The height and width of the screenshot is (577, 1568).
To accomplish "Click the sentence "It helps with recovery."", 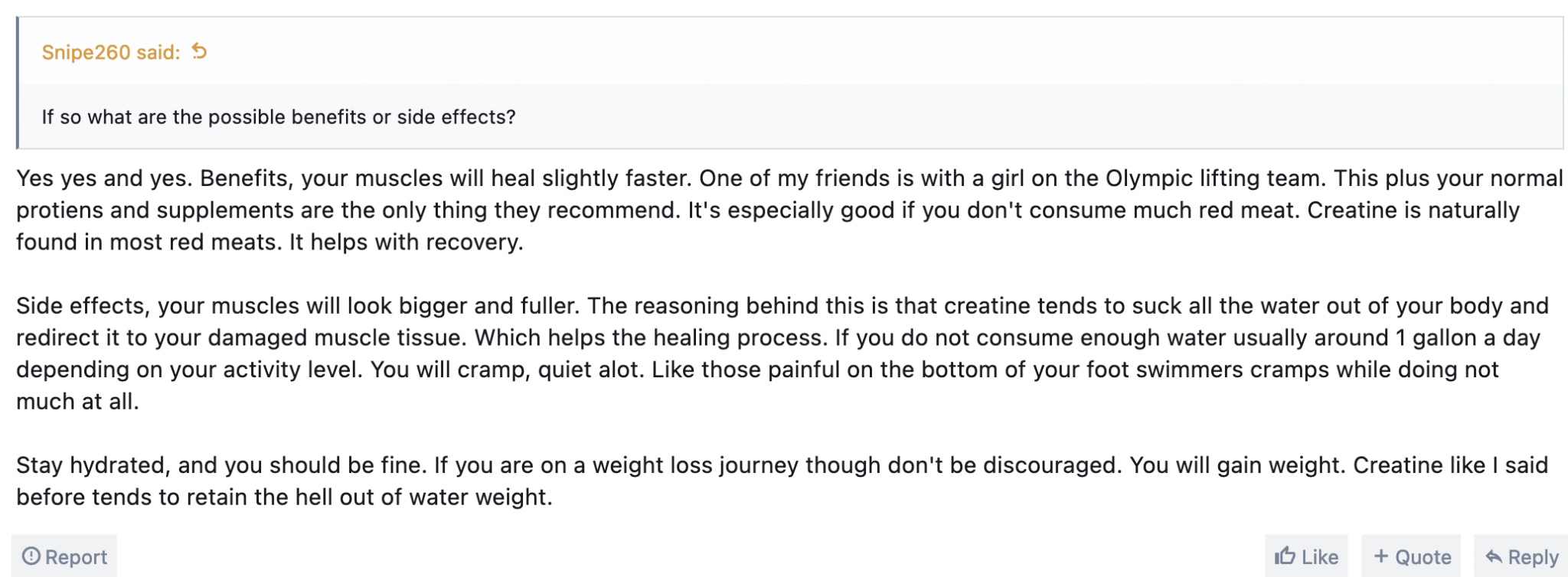I will point(406,242).
